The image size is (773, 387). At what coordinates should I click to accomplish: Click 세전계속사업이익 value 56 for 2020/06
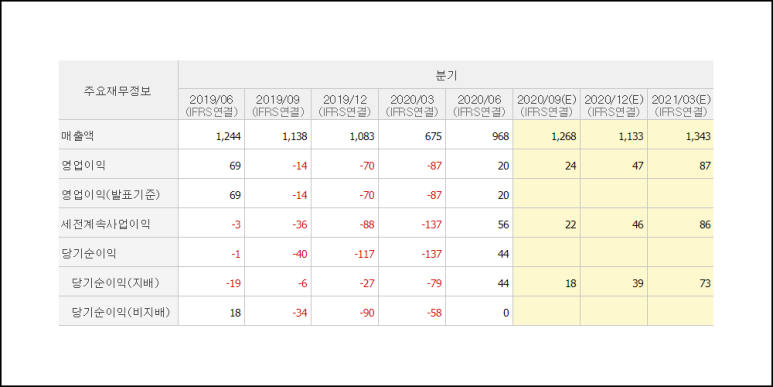click(x=503, y=225)
